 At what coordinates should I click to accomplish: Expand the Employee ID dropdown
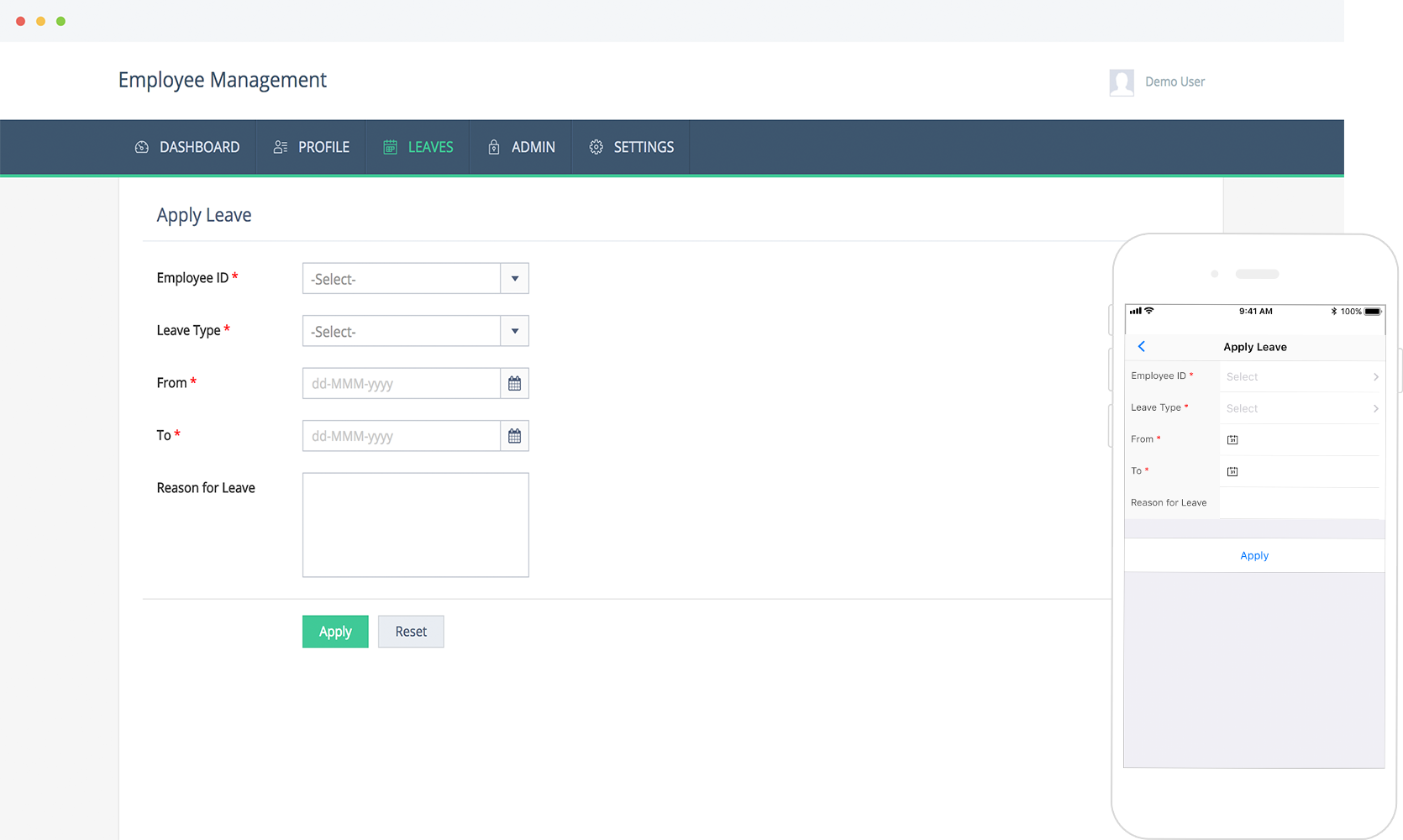[514, 279]
